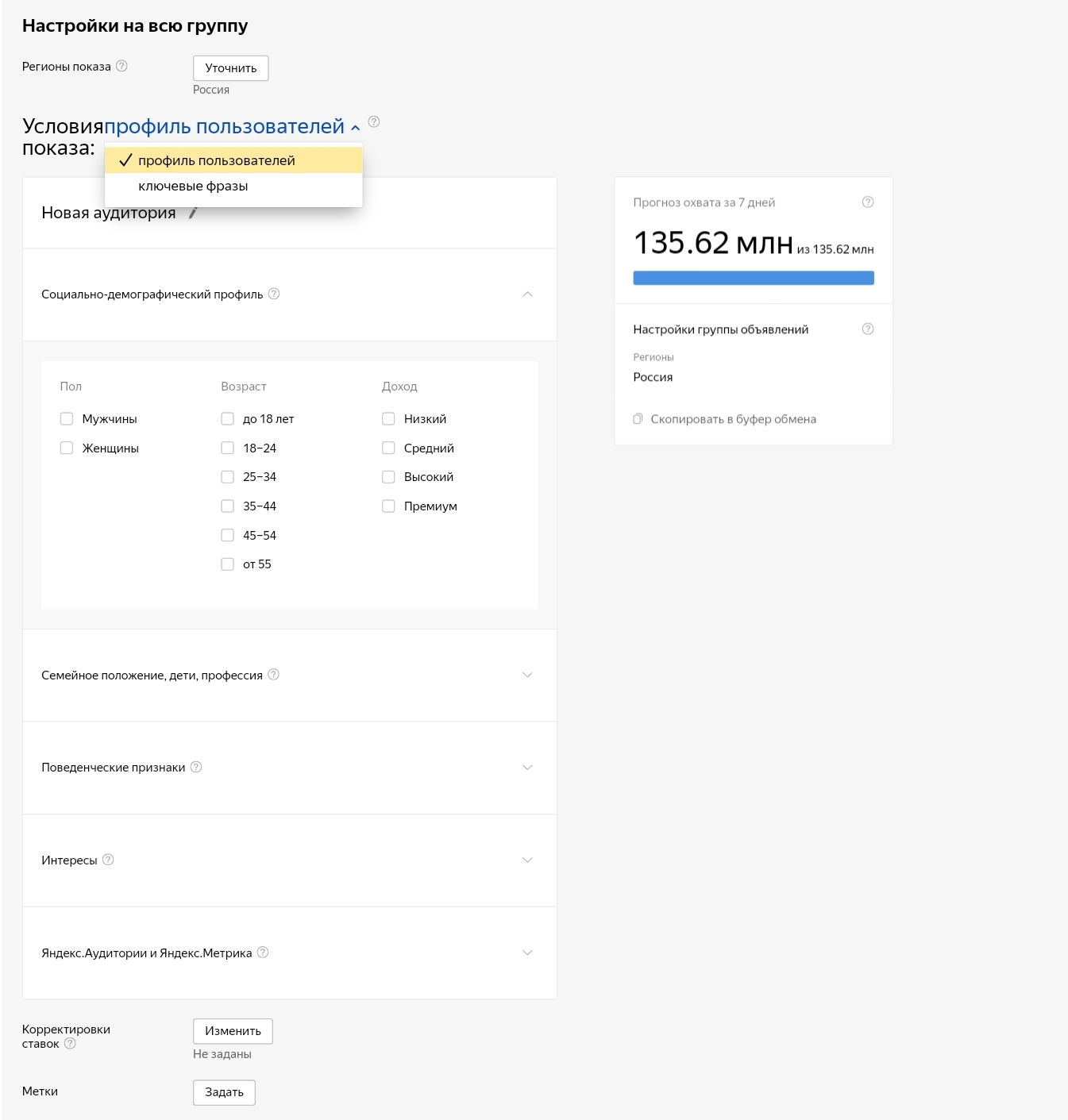The height and width of the screenshot is (1120, 1068).
Task: Open help icon beside Условия показа dropdown
Action: (374, 121)
